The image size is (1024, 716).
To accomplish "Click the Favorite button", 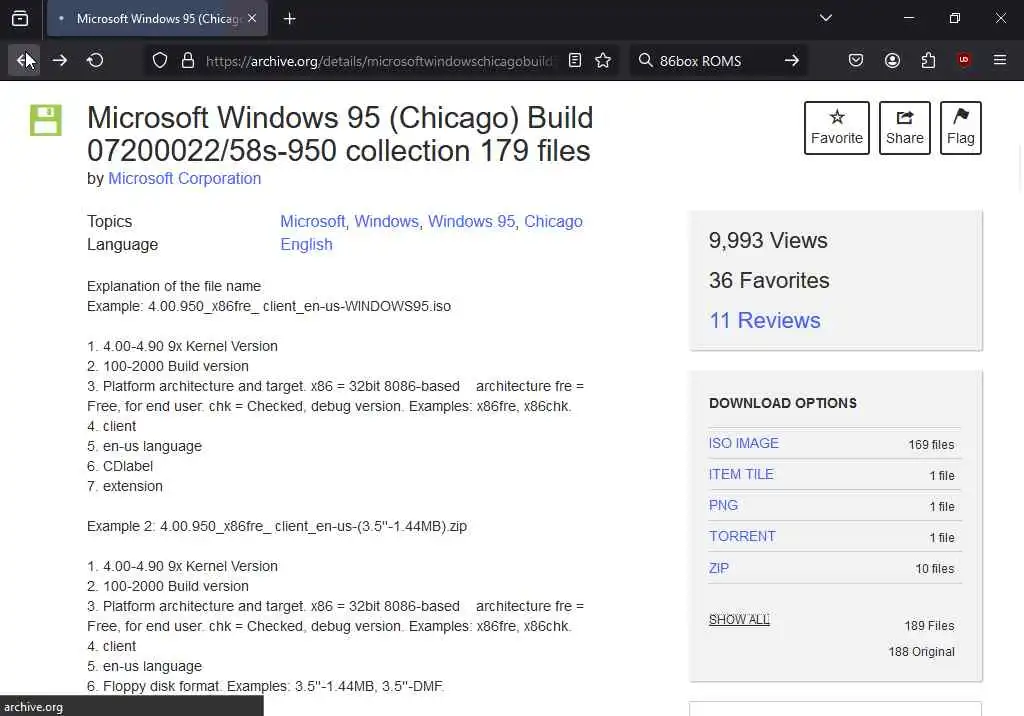I will [x=837, y=128].
